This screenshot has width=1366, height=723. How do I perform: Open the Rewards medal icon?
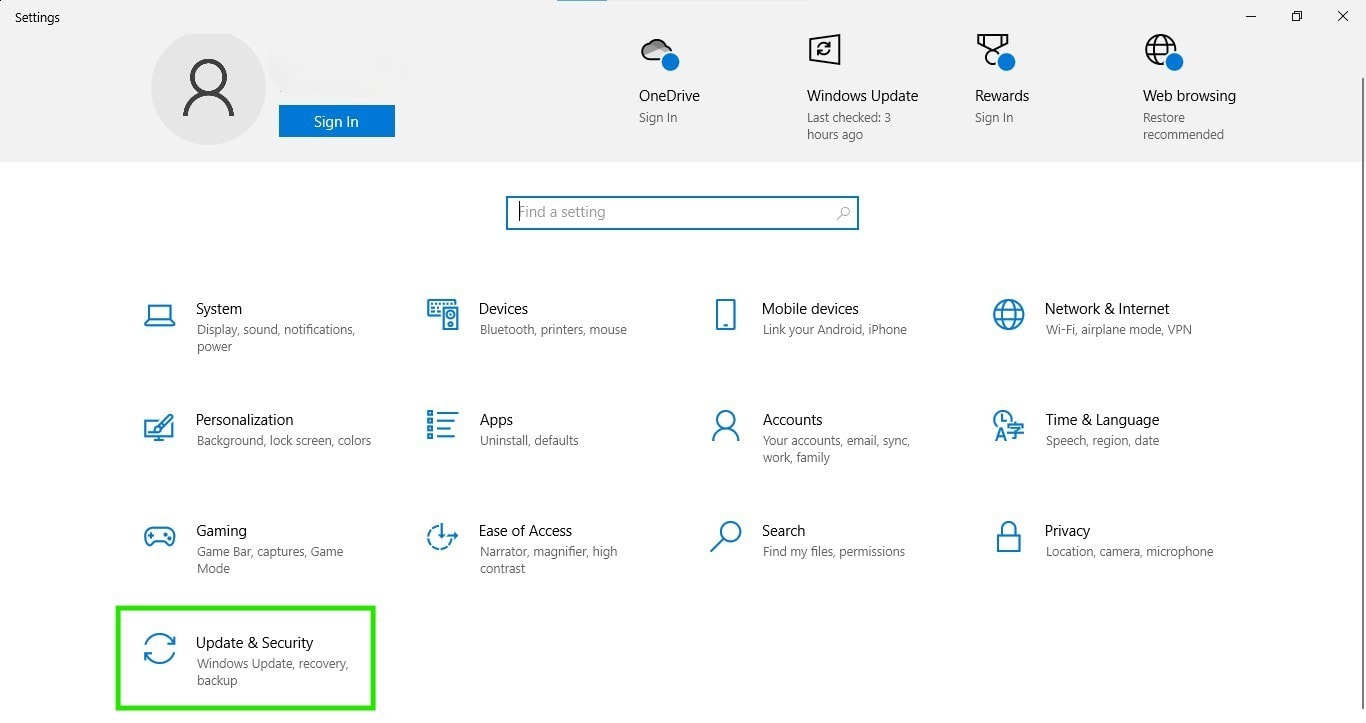[x=995, y=51]
